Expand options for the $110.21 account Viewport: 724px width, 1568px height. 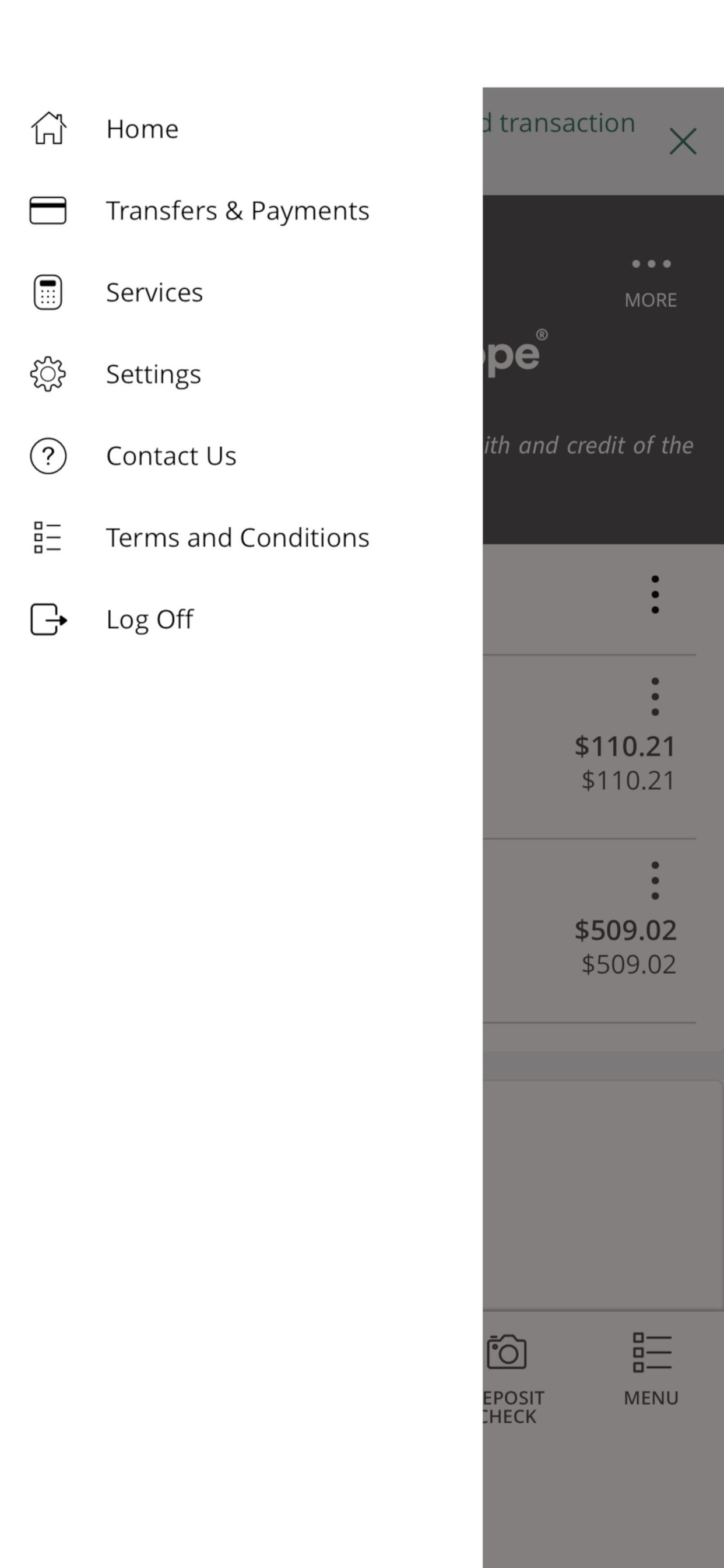tap(655, 696)
